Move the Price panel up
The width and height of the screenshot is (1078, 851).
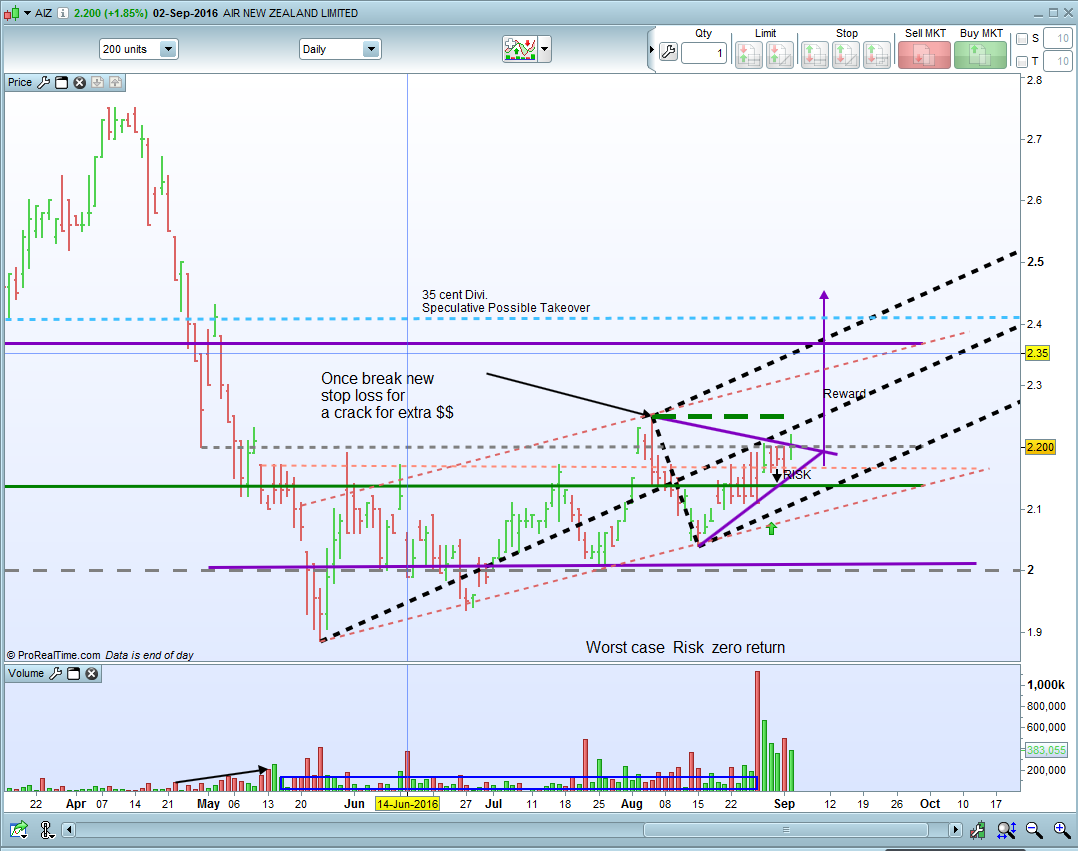(x=116, y=82)
